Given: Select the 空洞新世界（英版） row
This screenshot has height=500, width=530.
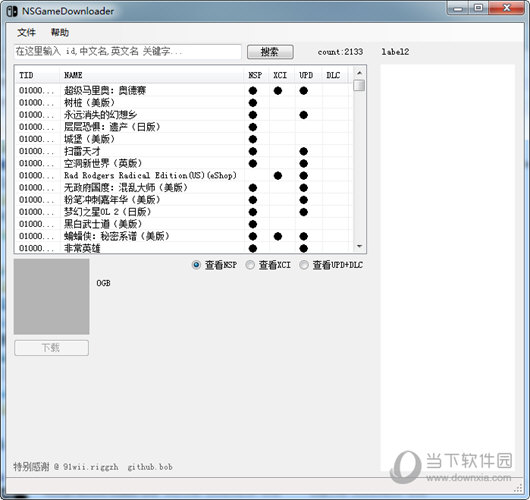Looking at the screenshot, I should click(183, 164).
